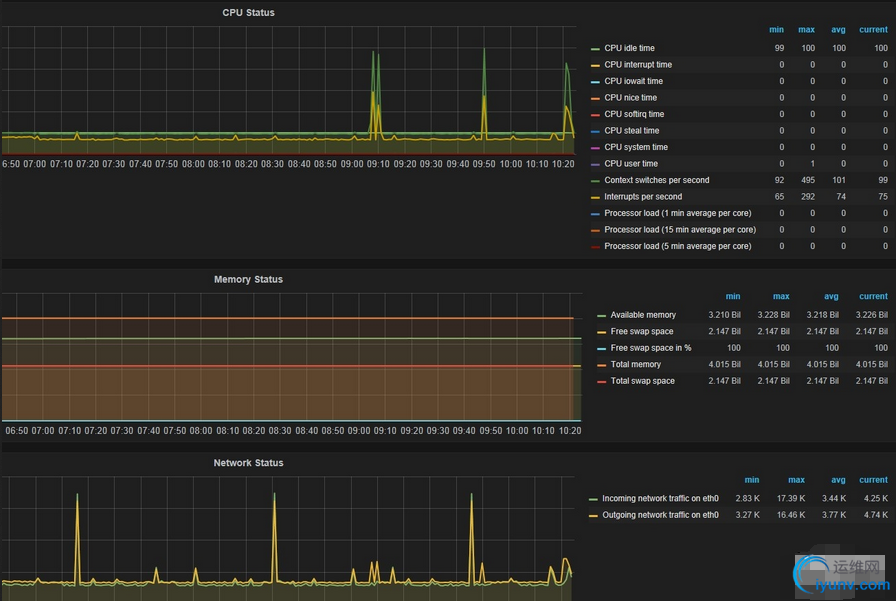Viewport: 896px width, 601px height.
Task: Sort CPU legend by current column
Action: [x=873, y=30]
